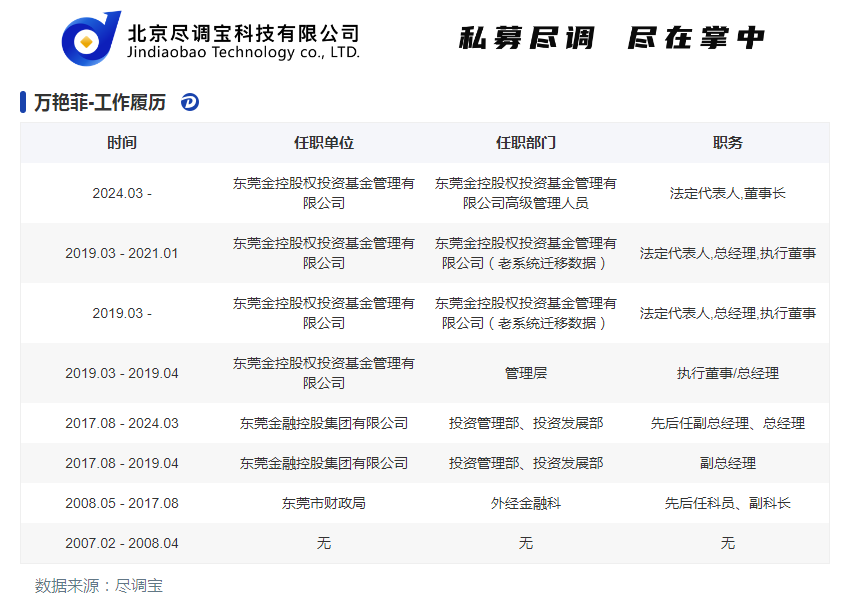
Task: Click the Jindiaobao company logo icon
Action: click(x=91, y=38)
